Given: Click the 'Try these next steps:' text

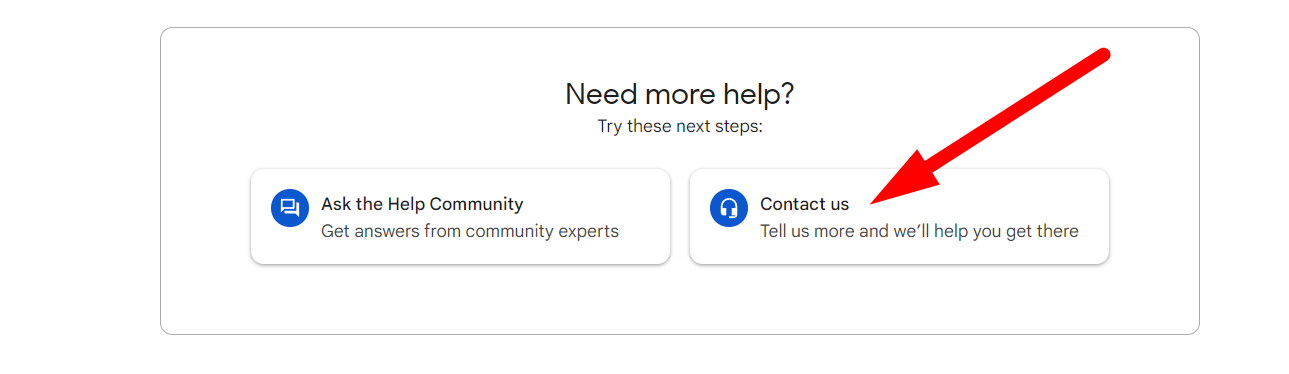Looking at the screenshot, I should [680, 127].
